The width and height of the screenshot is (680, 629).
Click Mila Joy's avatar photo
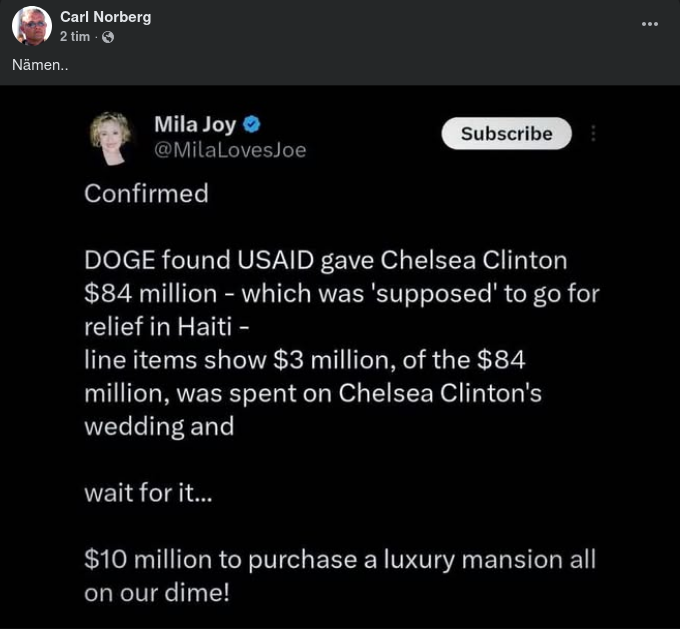[x=112, y=138]
